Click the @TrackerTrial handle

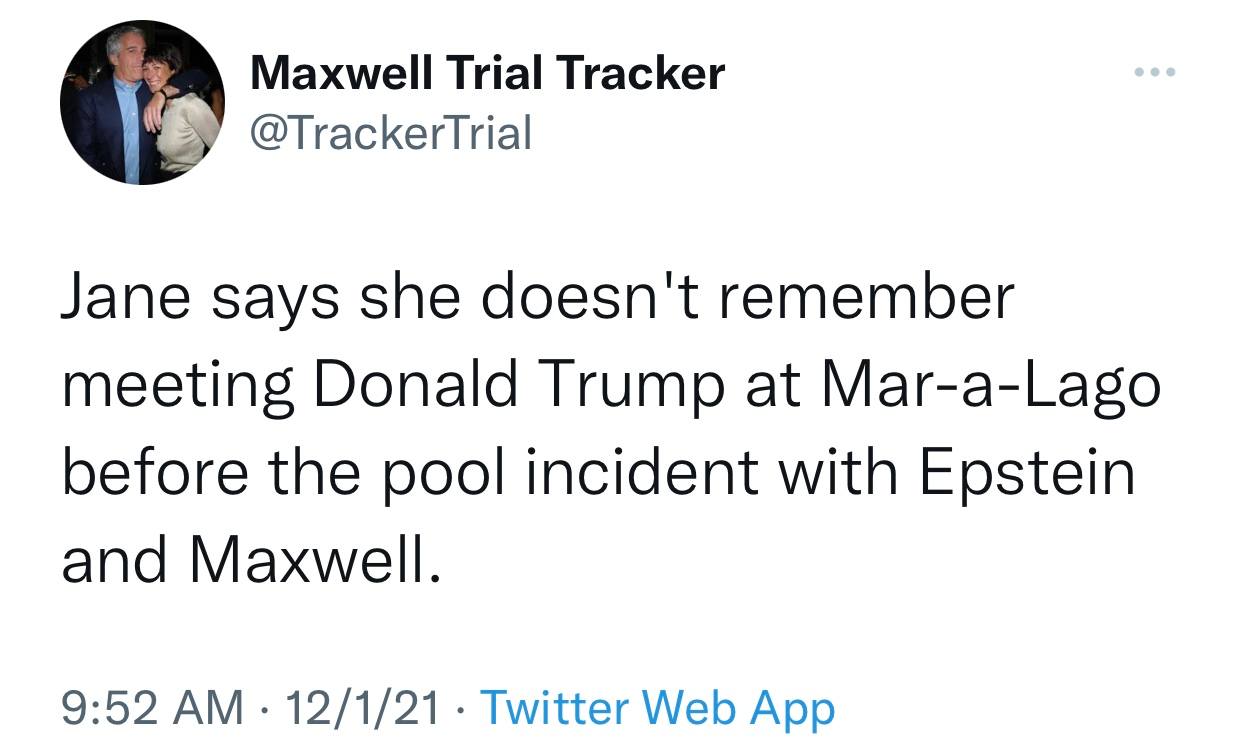[x=390, y=132]
